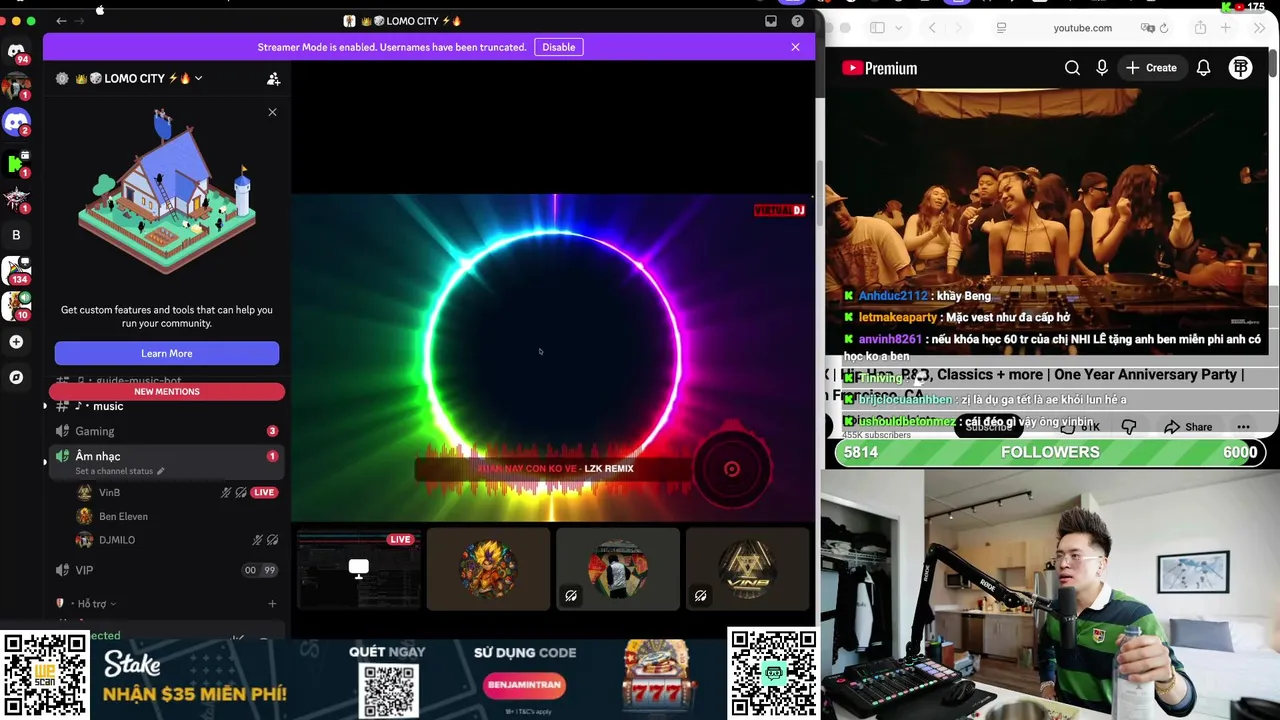Open server icon with 10 badge

pos(16,305)
